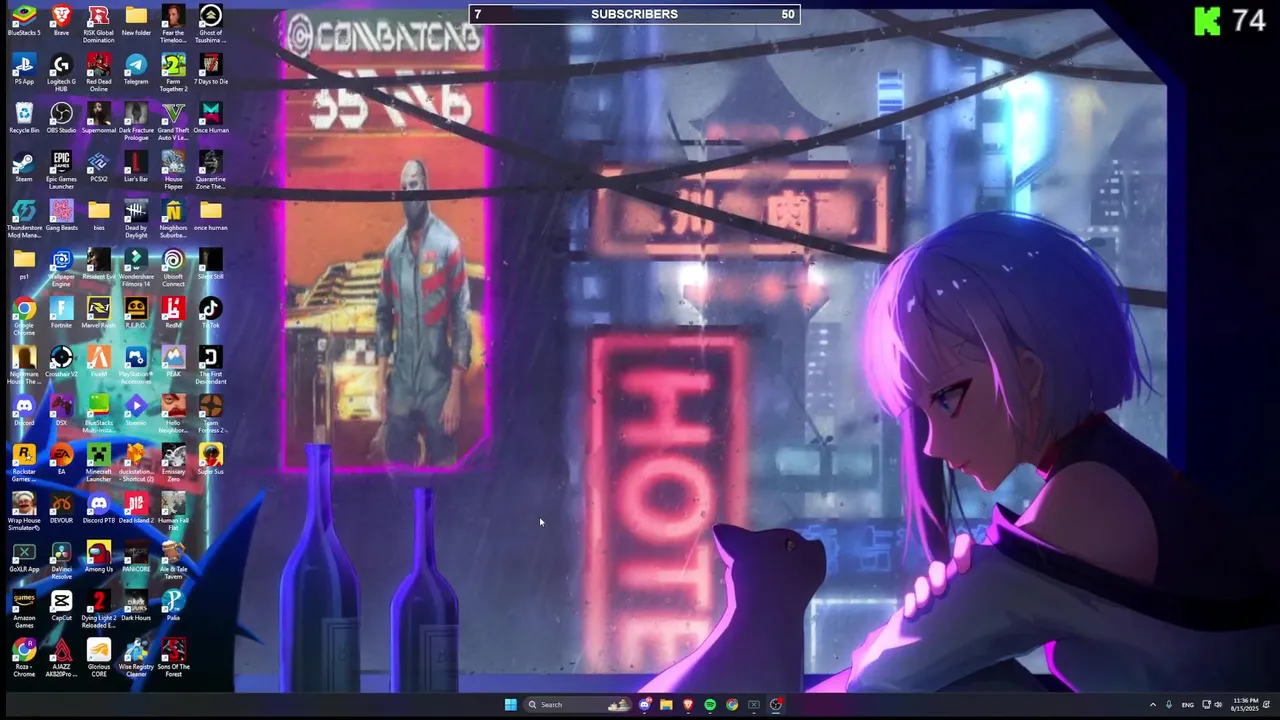
Task: Select the Grand Theft Auto V shortcut
Action: (x=173, y=122)
